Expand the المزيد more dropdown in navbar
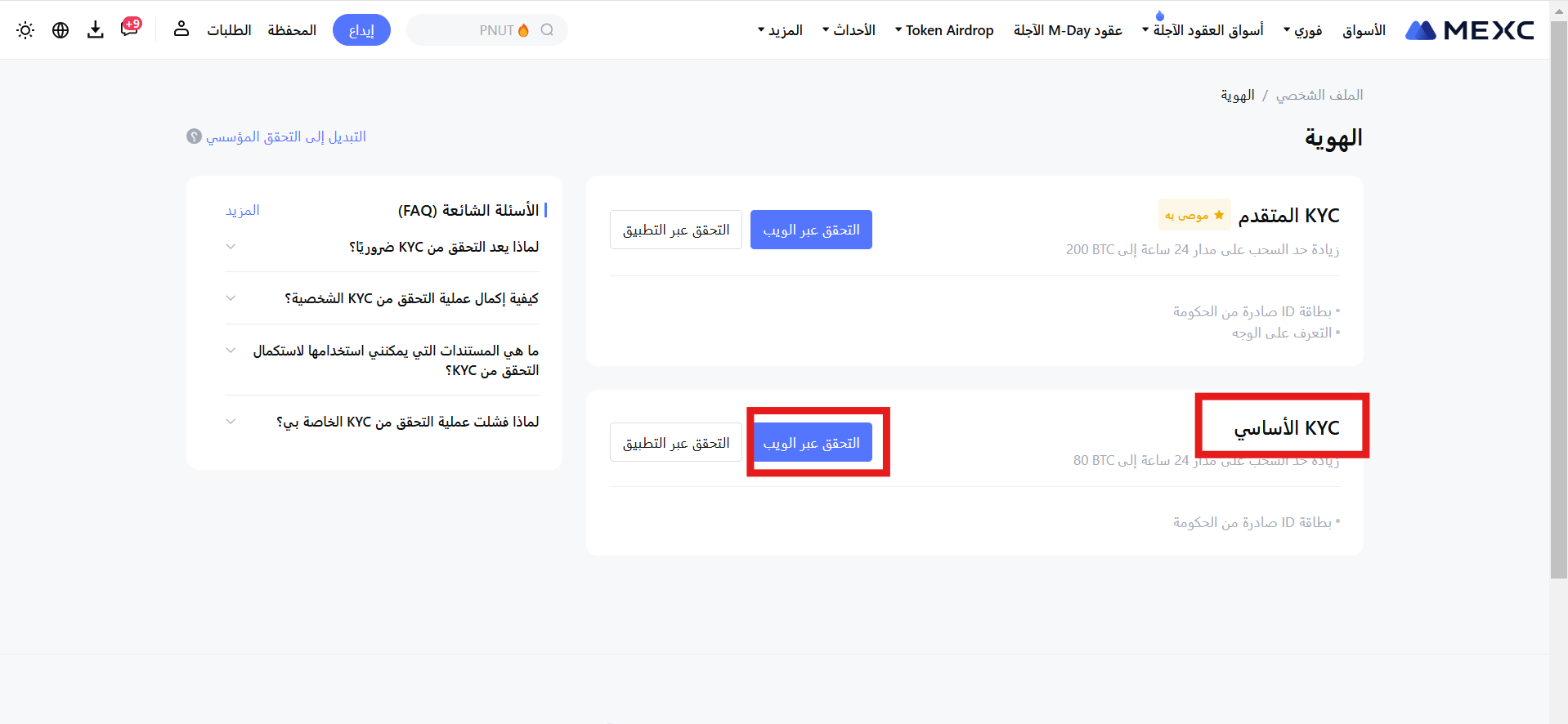 (x=780, y=30)
